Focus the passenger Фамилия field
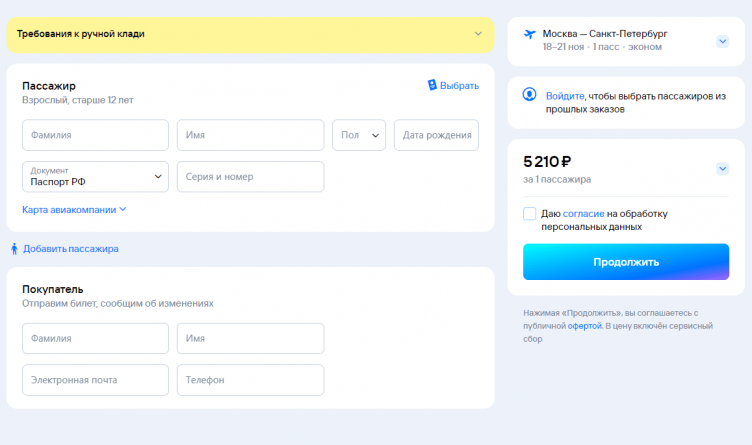Viewport: 752px width, 445px height. 95,135
